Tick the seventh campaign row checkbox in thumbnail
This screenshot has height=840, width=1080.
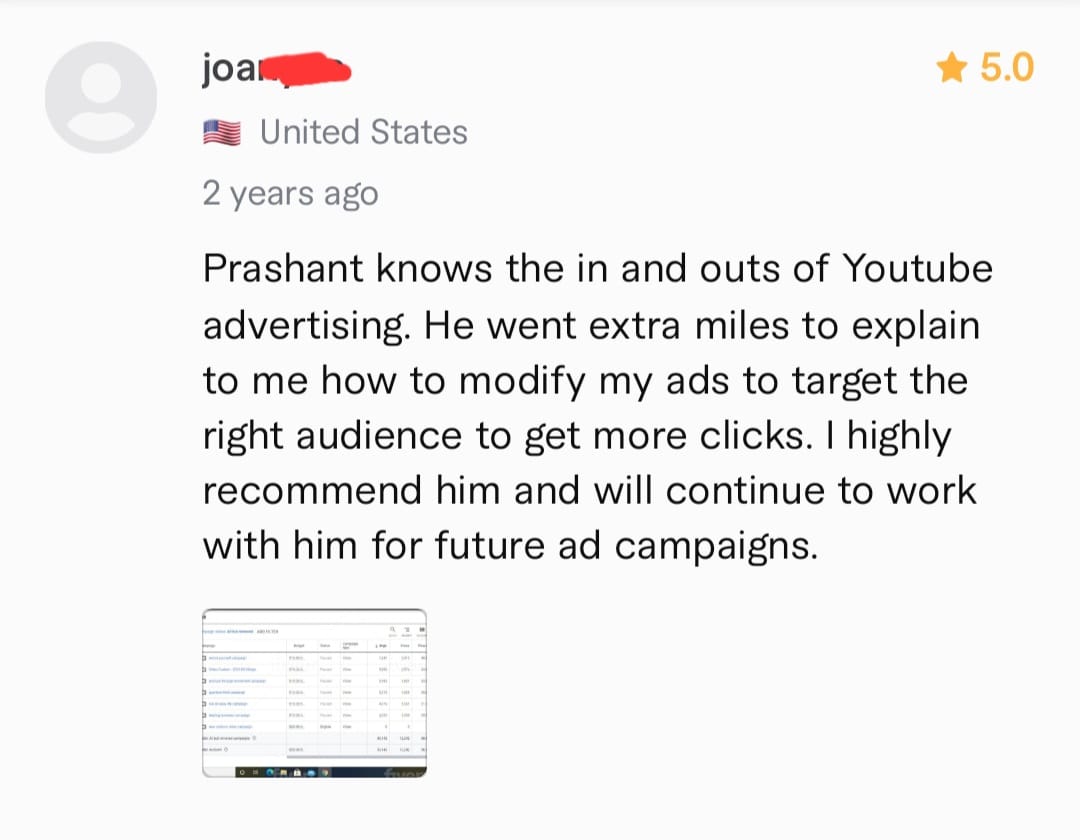point(204,727)
